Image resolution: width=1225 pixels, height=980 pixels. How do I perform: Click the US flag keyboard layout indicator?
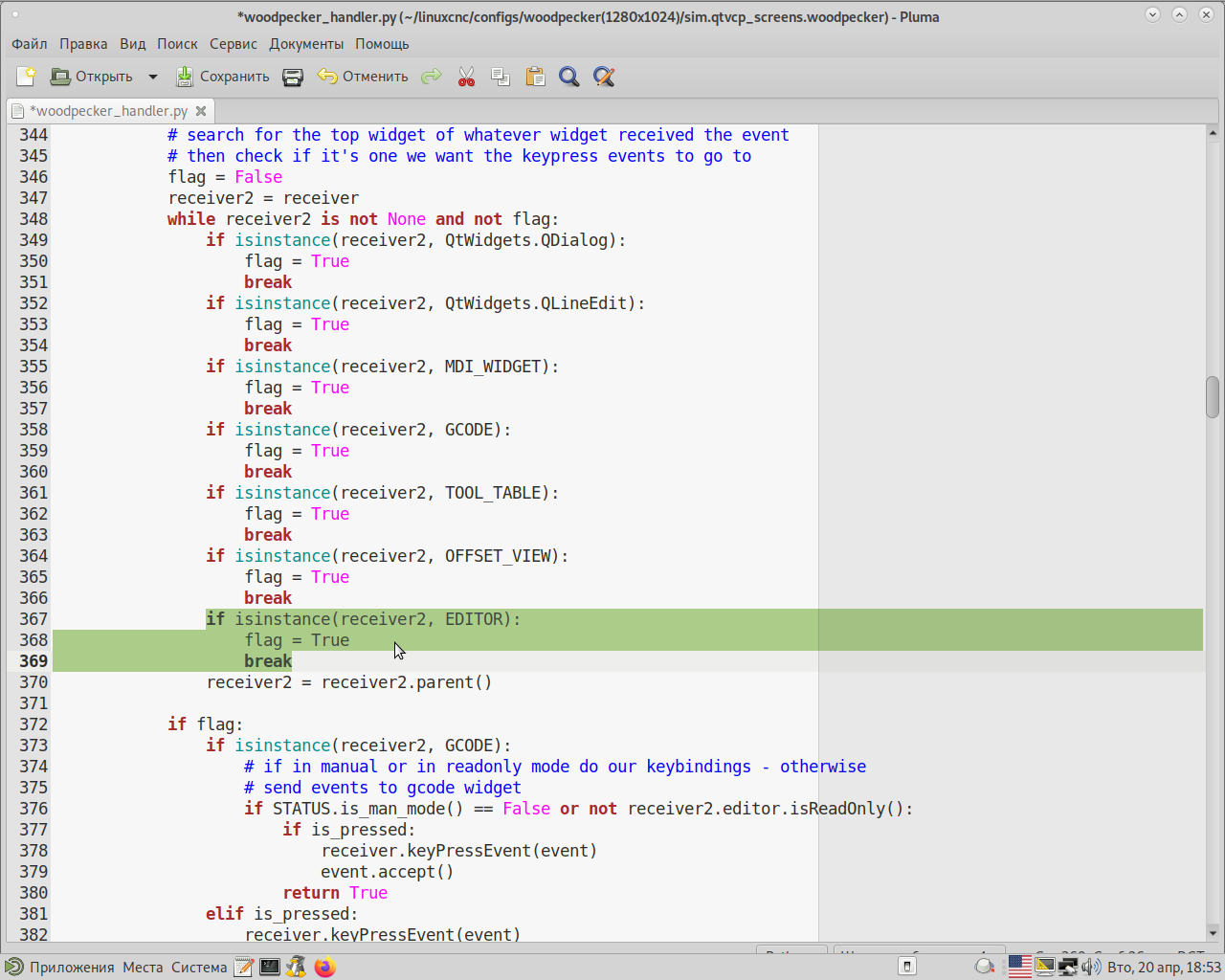pos(1020,967)
